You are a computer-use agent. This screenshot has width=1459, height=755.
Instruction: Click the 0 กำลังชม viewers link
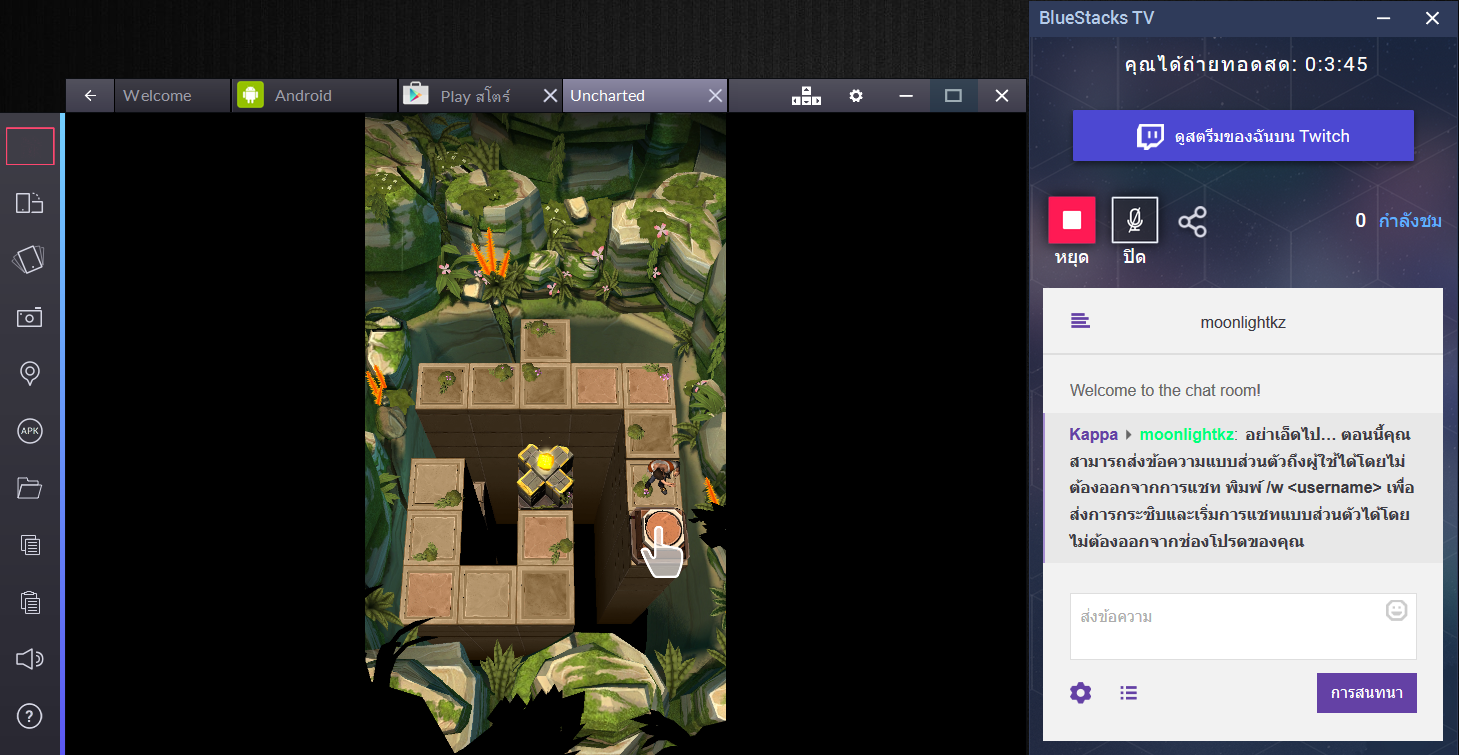[1398, 221]
